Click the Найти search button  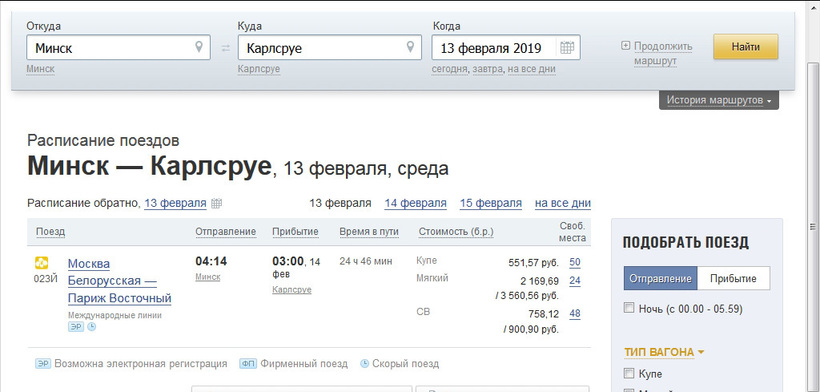click(x=746, y=47)
